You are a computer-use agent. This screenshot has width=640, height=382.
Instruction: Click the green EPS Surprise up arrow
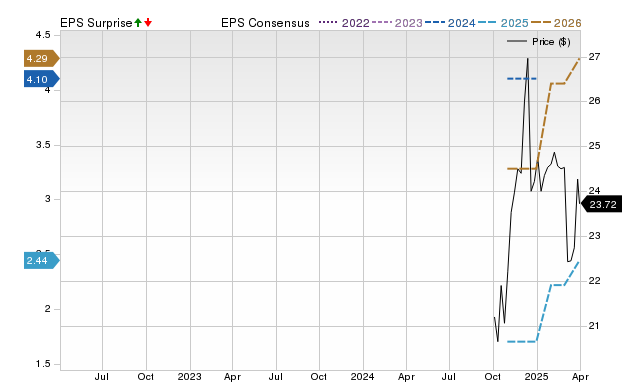[138, 23]
